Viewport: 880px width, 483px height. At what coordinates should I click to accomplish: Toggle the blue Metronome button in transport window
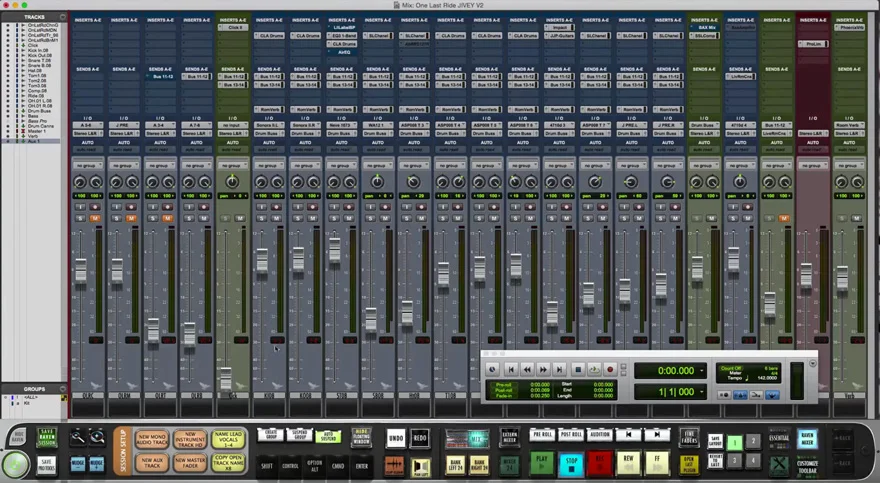click(x=740, y=395)
